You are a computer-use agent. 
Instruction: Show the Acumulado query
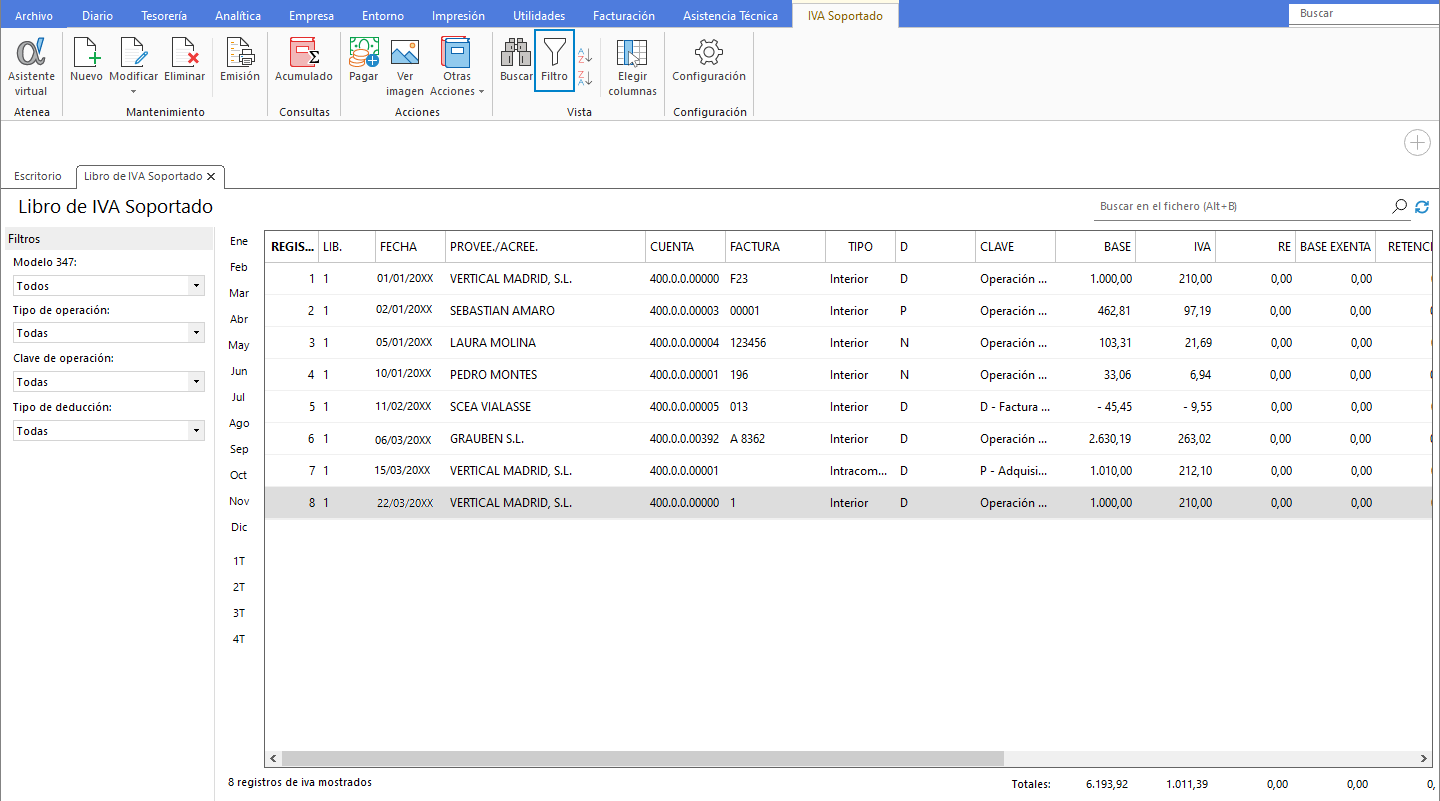point(303,60)
